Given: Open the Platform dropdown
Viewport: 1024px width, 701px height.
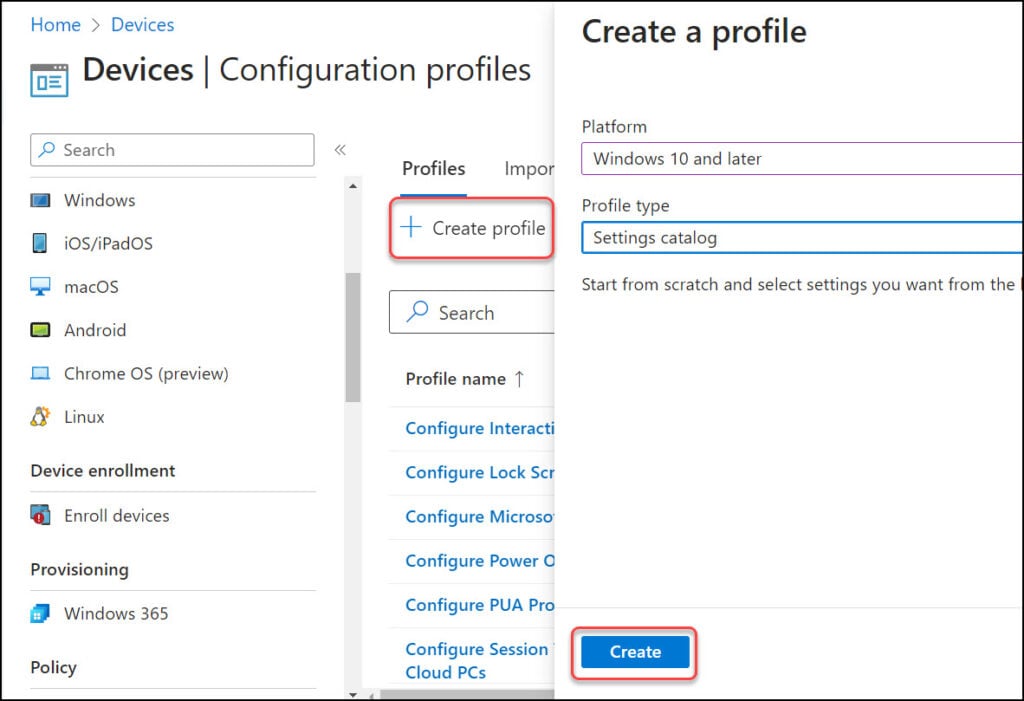Looking at the screenshot, I should point(802,159).
